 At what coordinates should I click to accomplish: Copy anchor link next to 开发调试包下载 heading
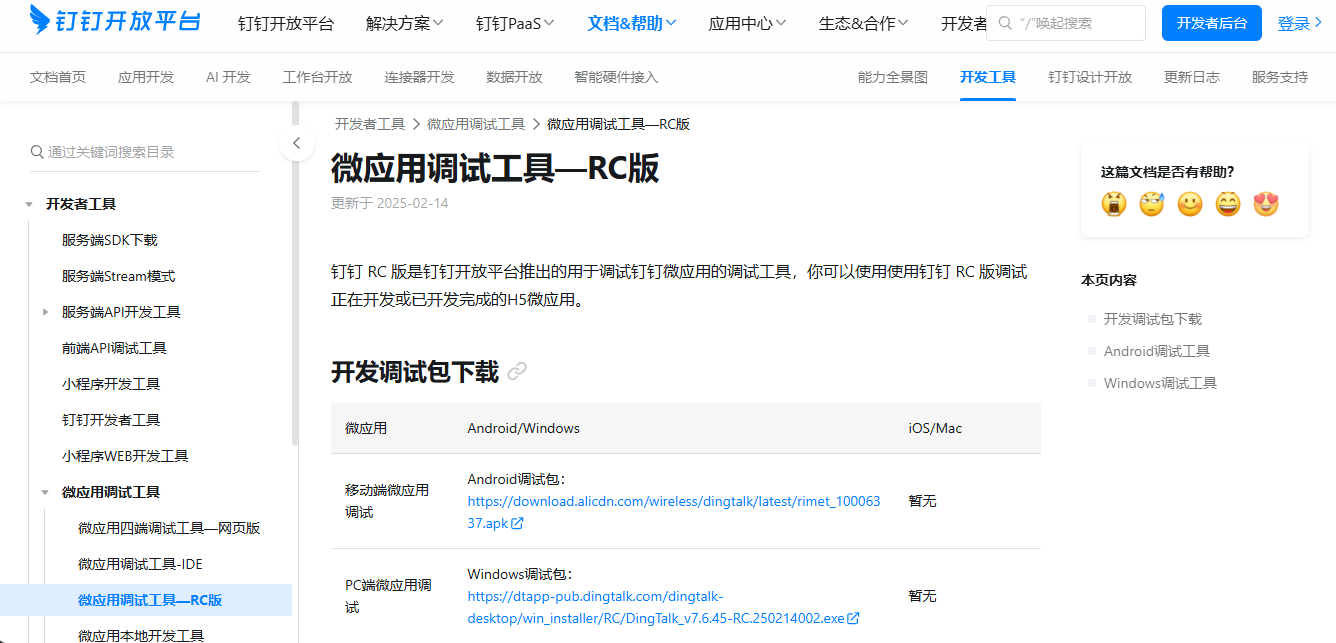pyautogui.click(x=517, y=372)
